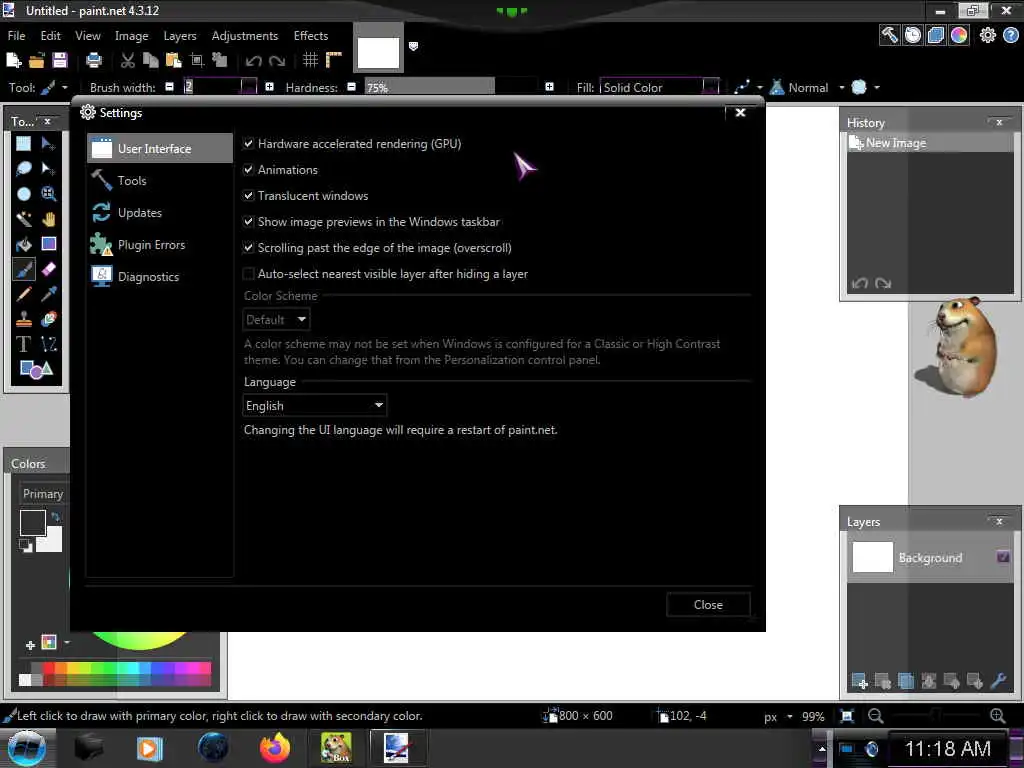Open the Effects menu
This screenshot has width=1024, height=768.
coord(311,36)
